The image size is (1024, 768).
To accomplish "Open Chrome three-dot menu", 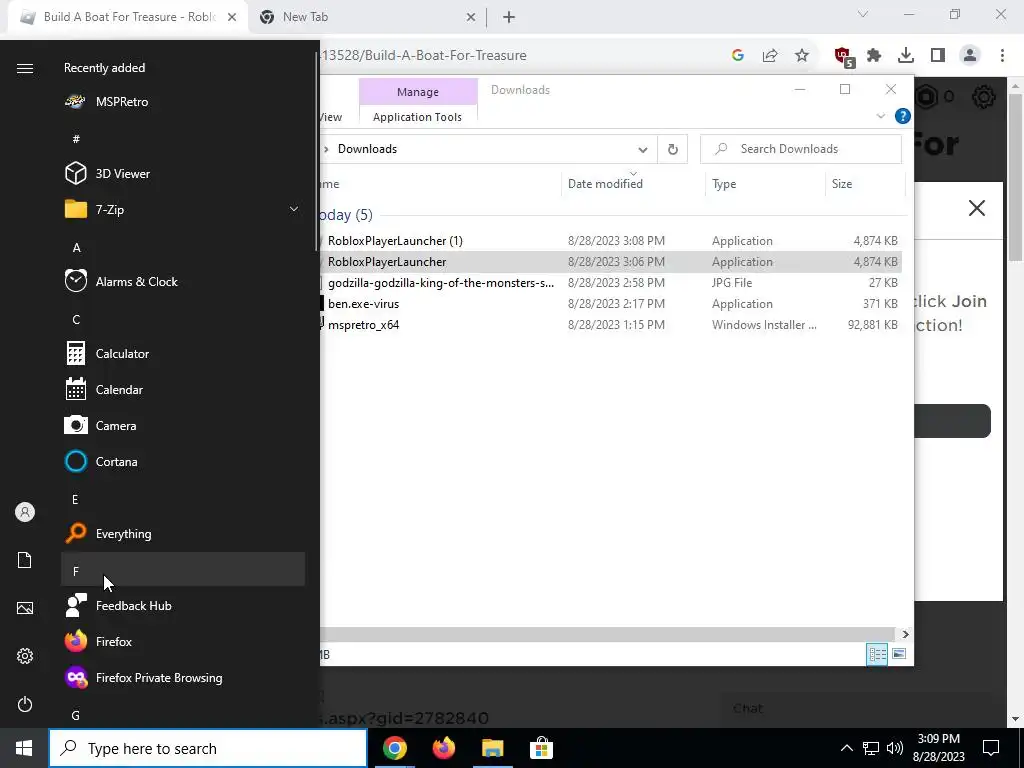I will coord(1002,56).
